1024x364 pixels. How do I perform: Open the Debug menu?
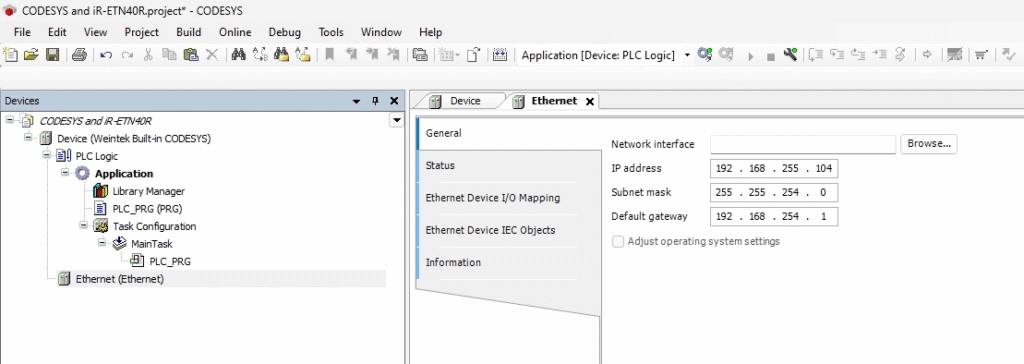[x=285, y=32]
